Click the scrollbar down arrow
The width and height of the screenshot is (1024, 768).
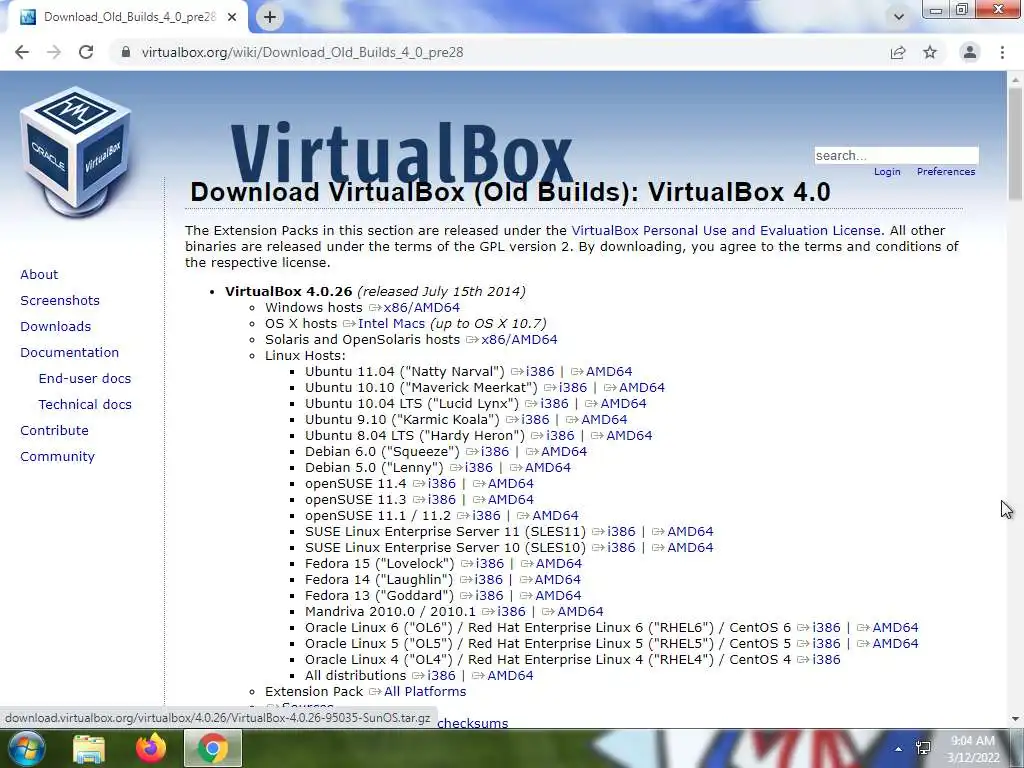pos(1015,719)
